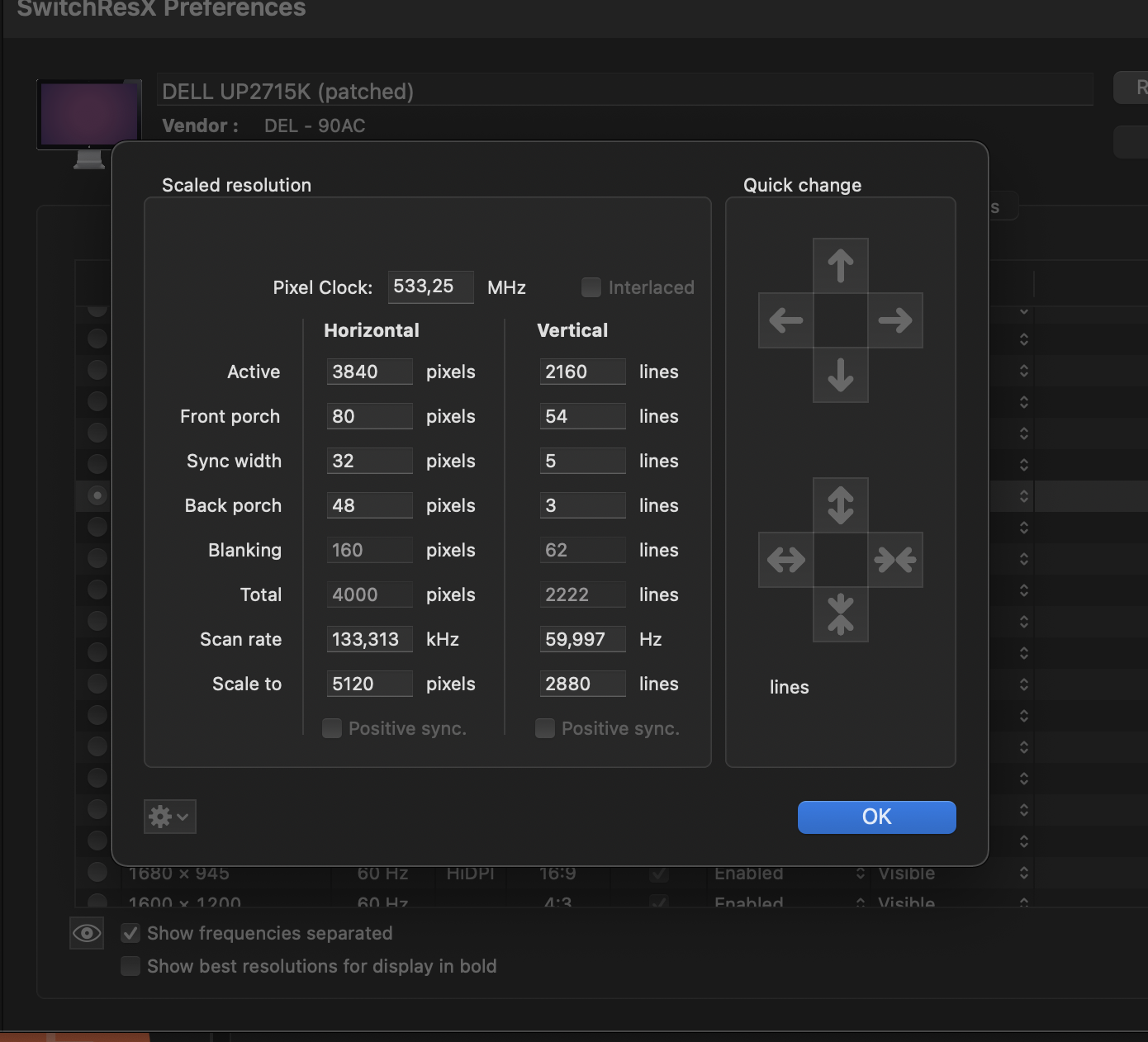Open the gear actions menu
Image resolution: width=1148 pixels, height=1042 pixels.
pyautogui.click(x=170, y=817)
